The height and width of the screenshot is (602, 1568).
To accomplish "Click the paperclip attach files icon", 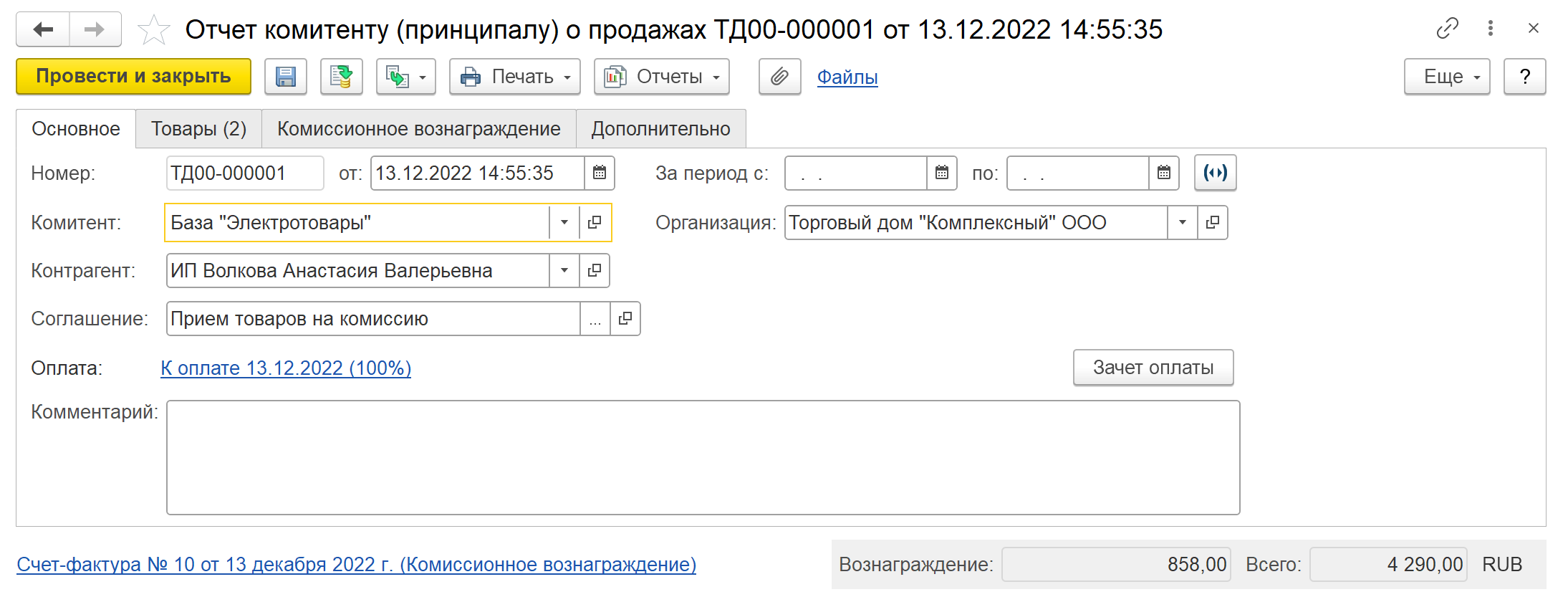I will point(779,77).
